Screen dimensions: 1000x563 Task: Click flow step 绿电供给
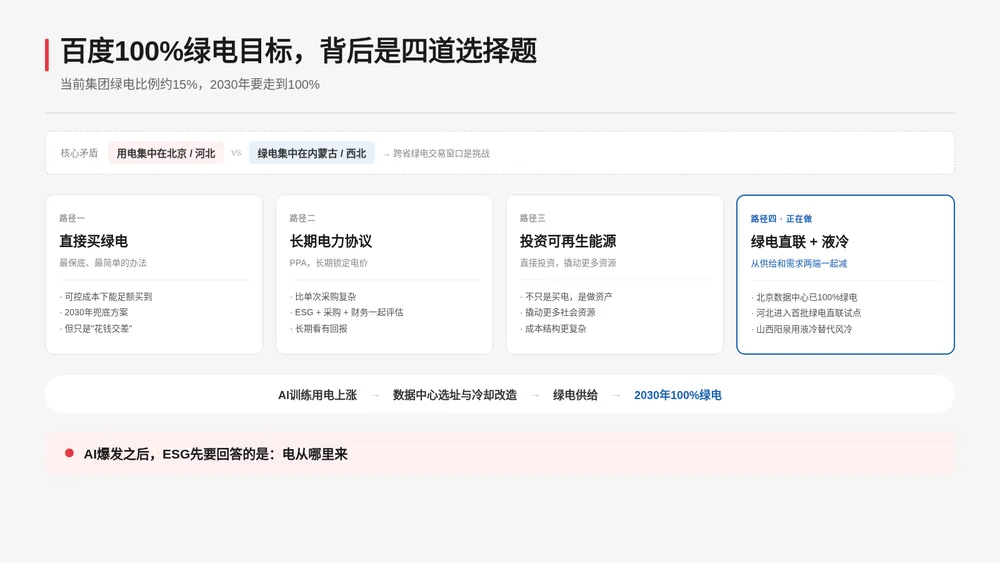pyautogui.click(x=575, y=395)
